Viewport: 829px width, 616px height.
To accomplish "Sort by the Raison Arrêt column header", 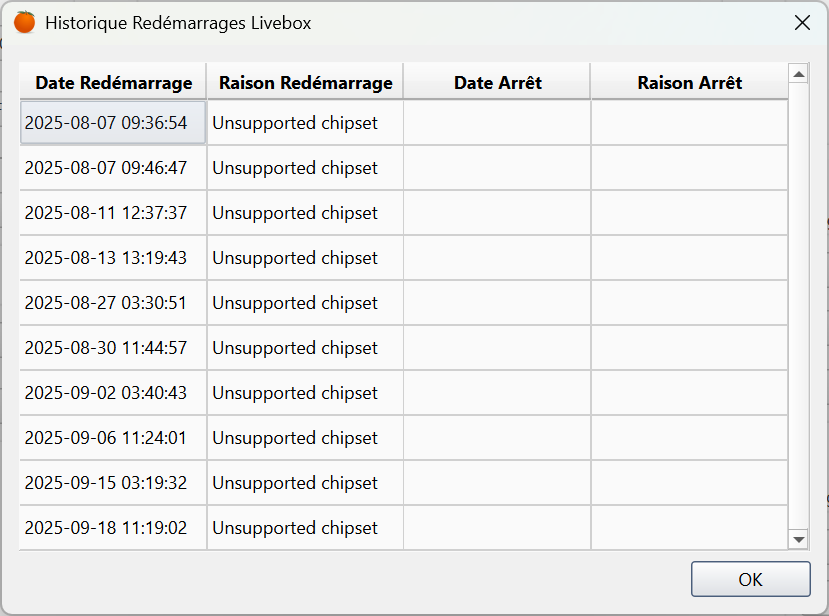I will pos(688,82).
